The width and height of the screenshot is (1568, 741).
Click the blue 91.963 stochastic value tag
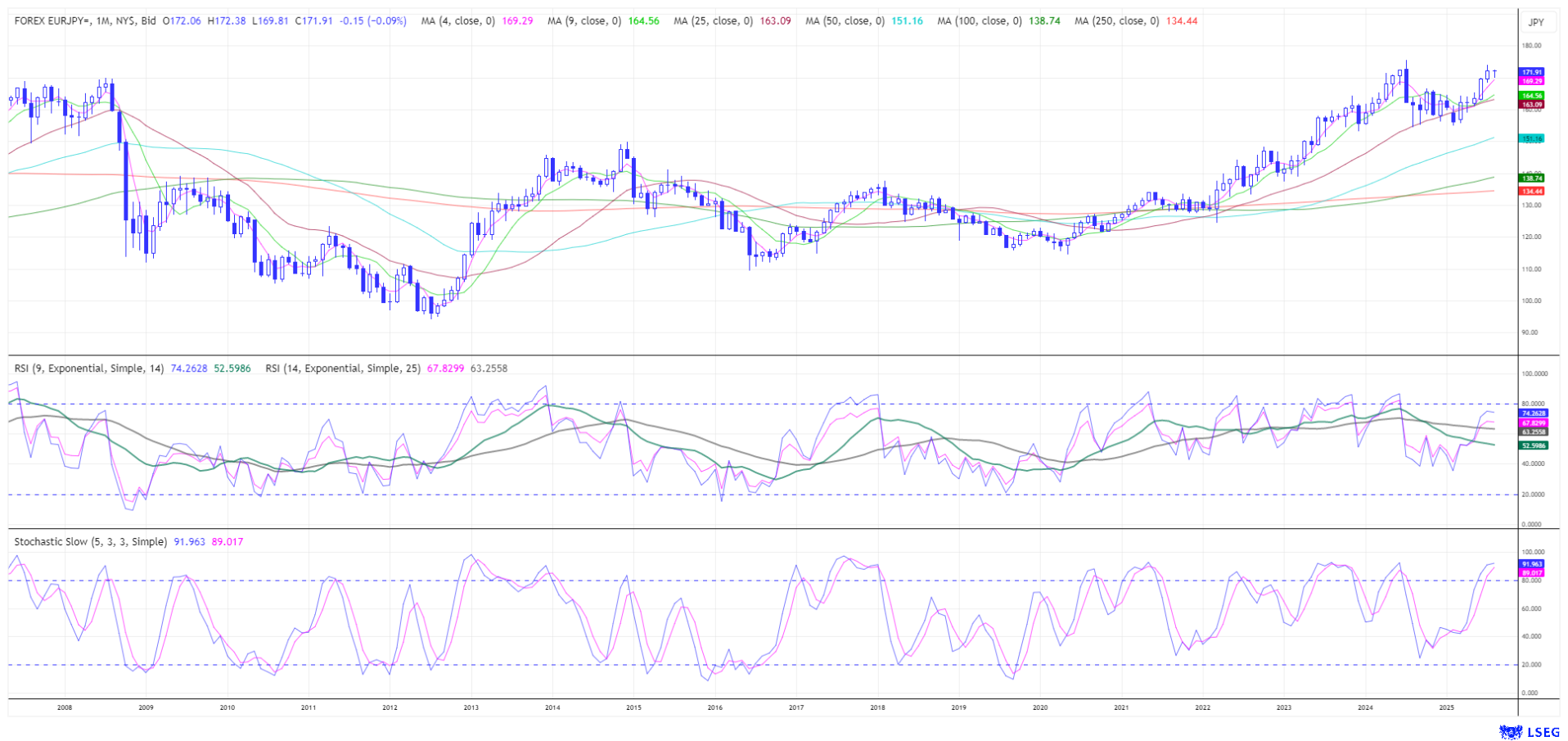pyautogui.click(x=1531, y=564)
